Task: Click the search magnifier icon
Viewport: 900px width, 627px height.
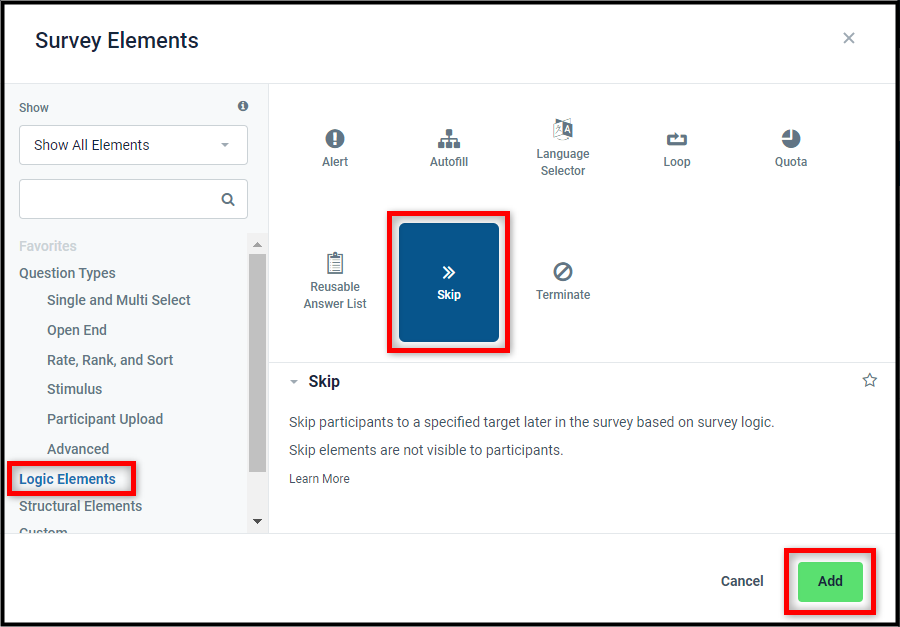Action: click(x=228, y=199)
